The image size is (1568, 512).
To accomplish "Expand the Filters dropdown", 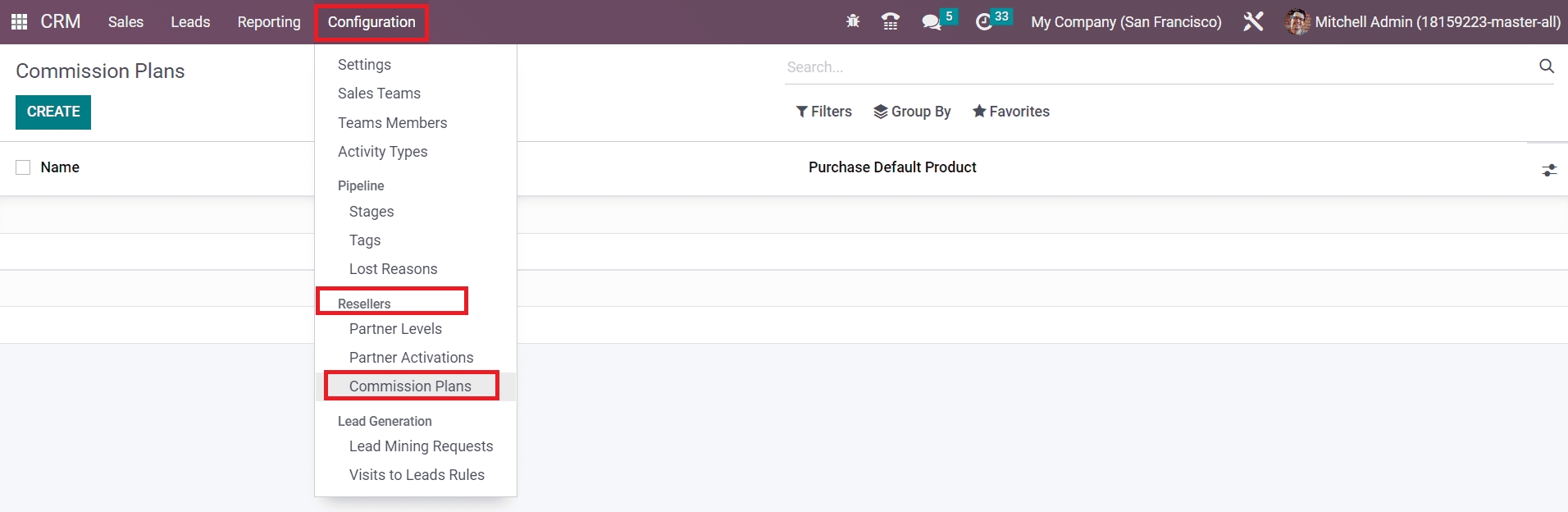I will pyautogui.click(x=823, y=112).
